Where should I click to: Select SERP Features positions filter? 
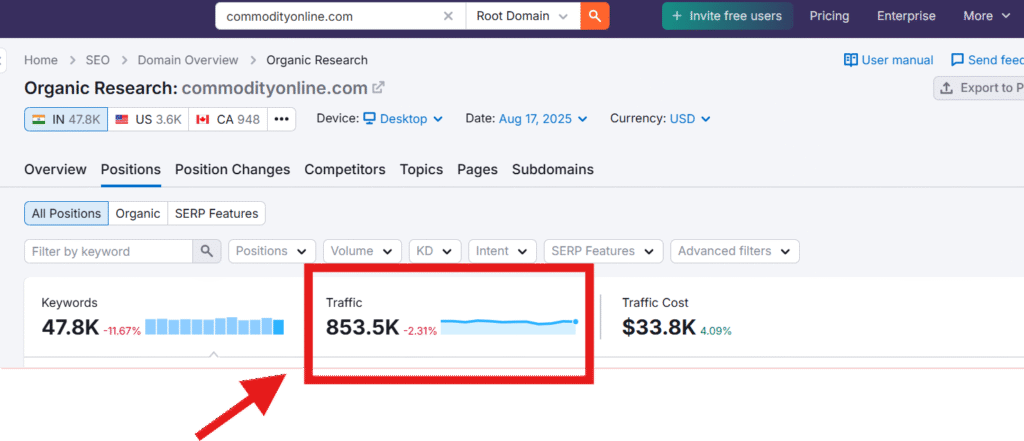(x=216, y=213)
